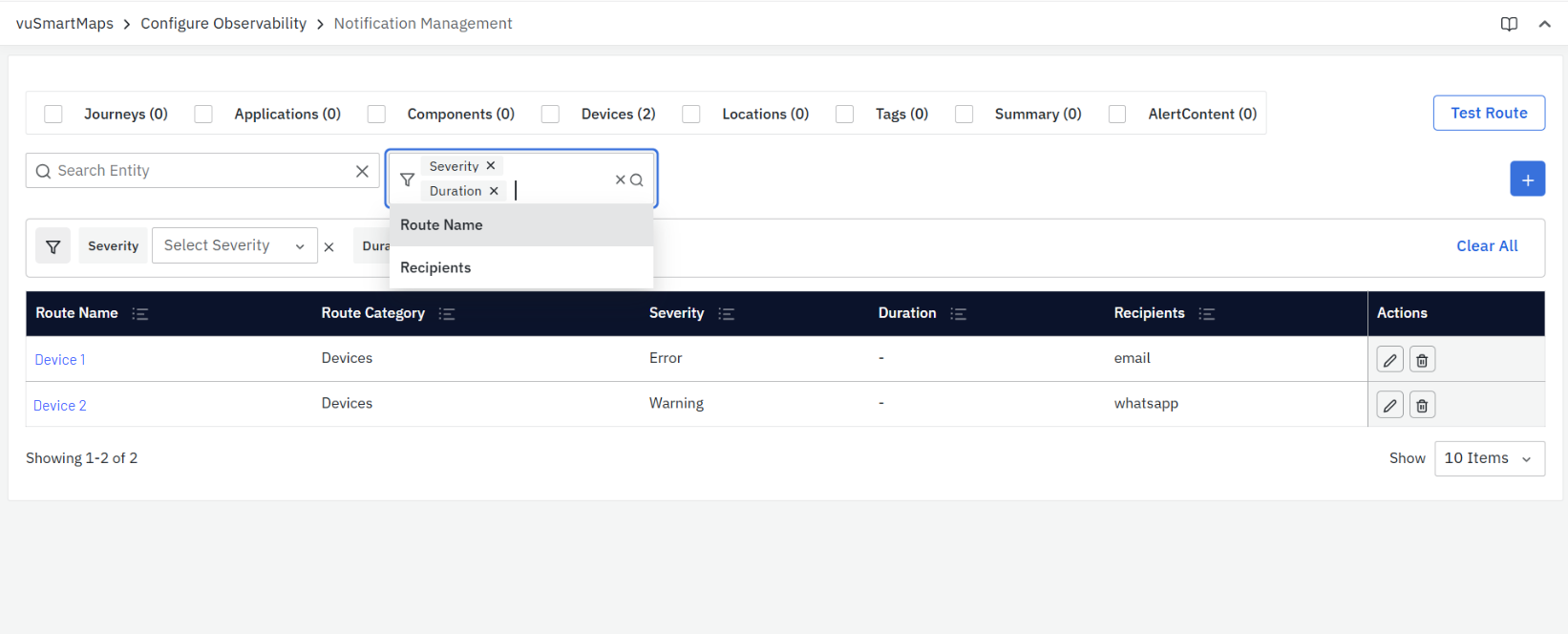Screen dimensions: 1568x634
Task: Open the Device 1 route link
Action: (x=60, y=360)
